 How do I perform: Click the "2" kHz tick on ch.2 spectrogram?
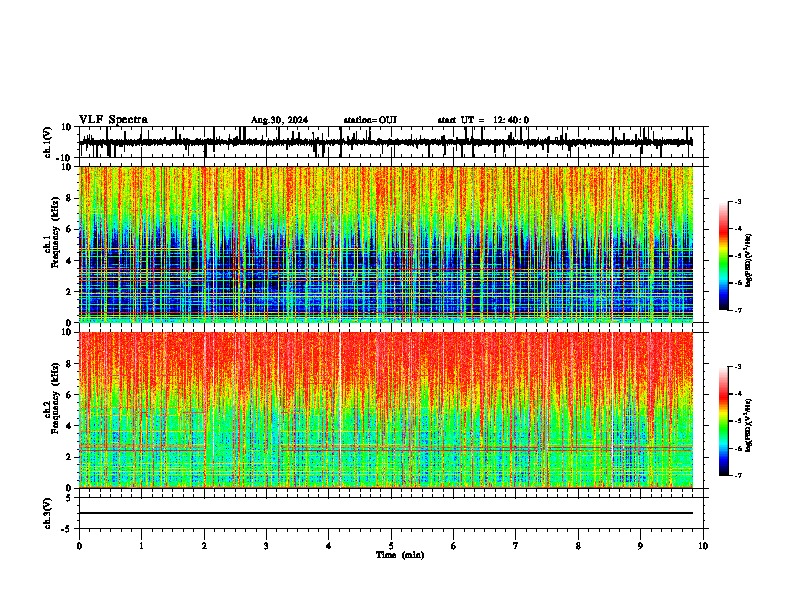point(70,457)
